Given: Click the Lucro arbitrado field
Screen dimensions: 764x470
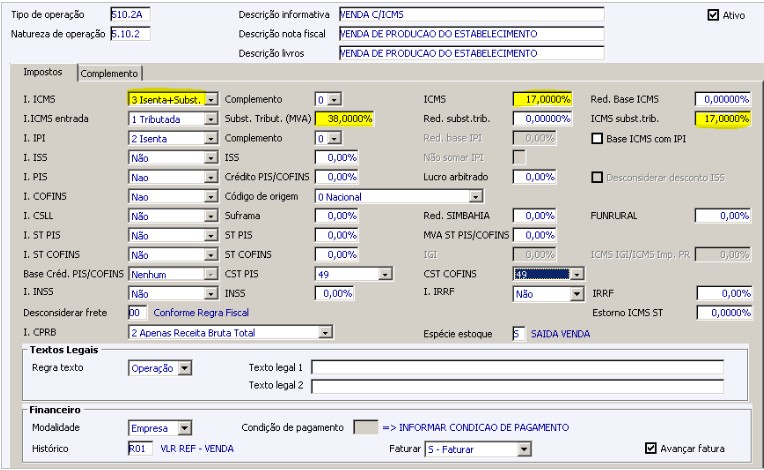Looking at the screenshot, I should 535,177.
